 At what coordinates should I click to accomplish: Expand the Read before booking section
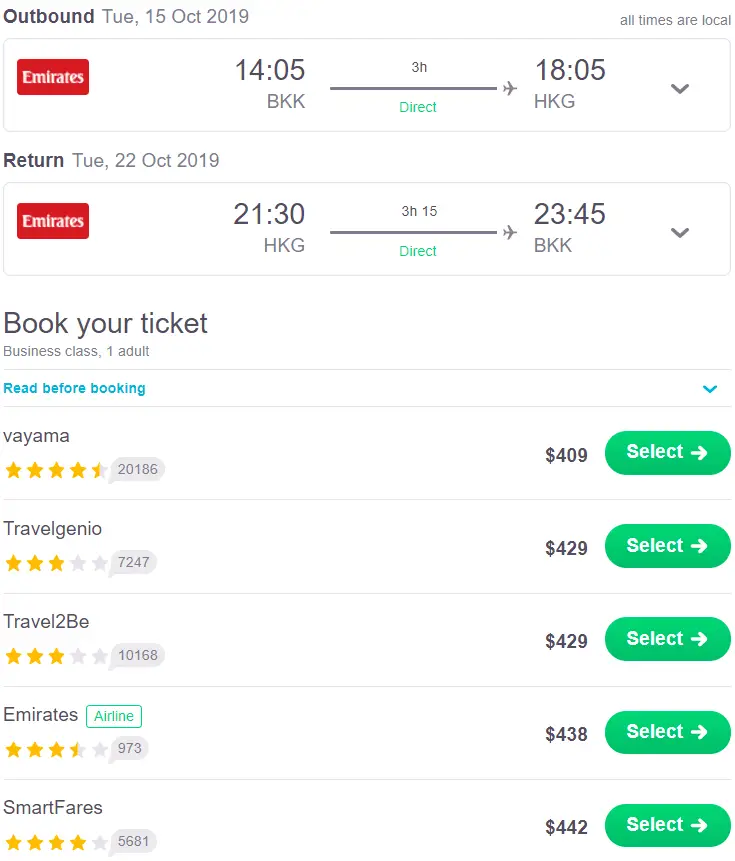tap(710, 389)
